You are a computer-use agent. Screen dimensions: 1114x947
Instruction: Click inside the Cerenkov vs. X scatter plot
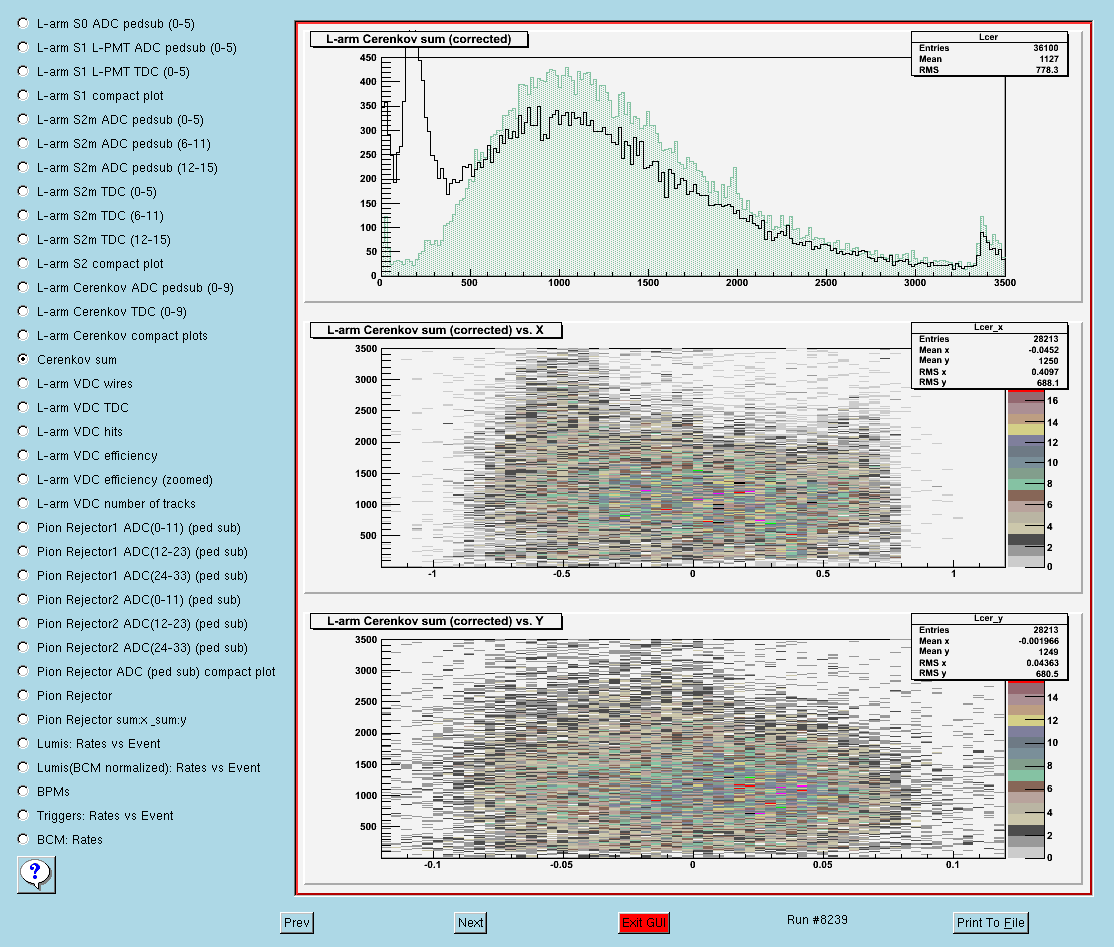click(x=693, y=458)
